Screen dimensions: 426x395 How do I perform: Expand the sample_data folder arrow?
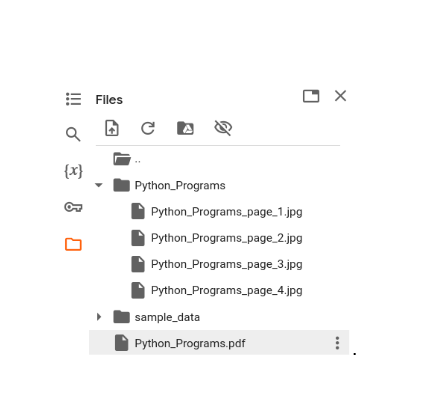click(x=99, y=317)
